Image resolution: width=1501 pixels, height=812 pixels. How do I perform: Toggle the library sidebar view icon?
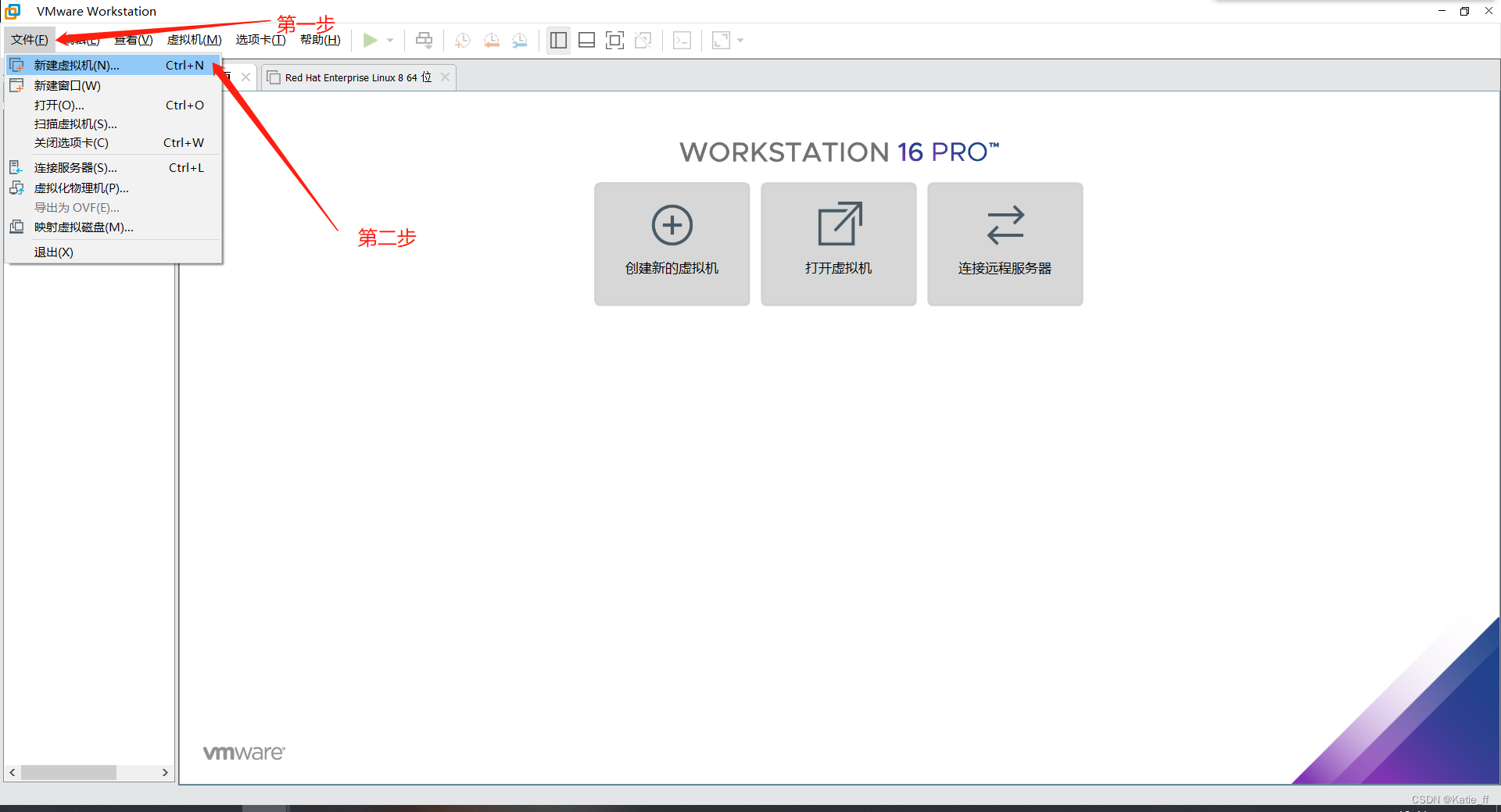click(558, 40)
